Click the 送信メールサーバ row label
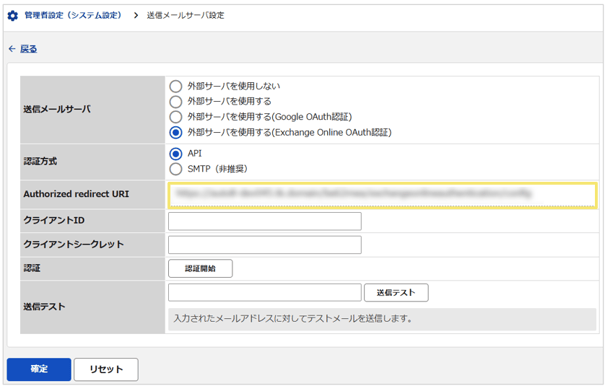The width and height of the screenshot is (605, 386). pos(57,109)
